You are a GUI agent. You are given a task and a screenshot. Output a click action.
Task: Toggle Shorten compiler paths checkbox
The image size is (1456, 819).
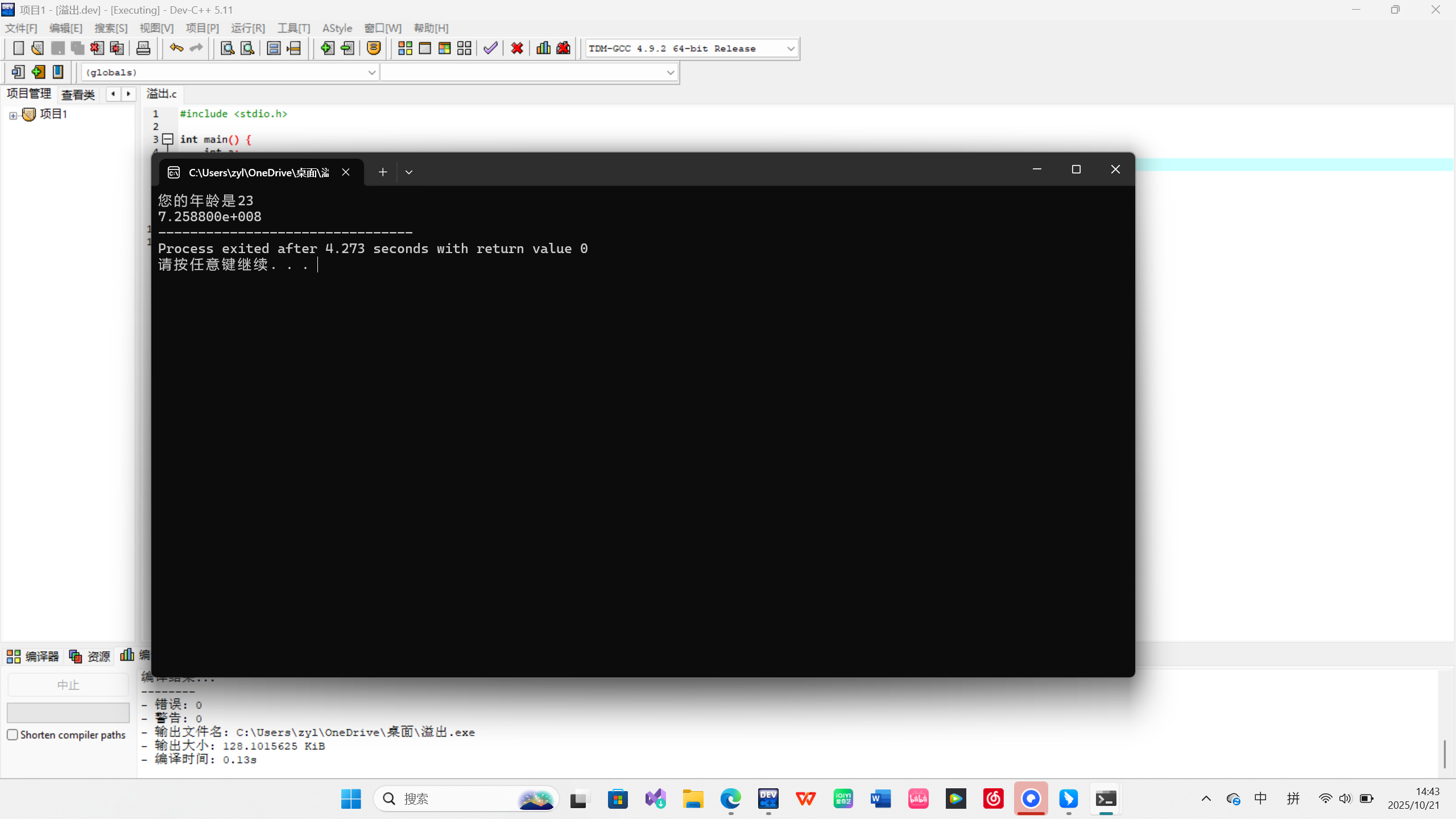[x=13, y=735]
